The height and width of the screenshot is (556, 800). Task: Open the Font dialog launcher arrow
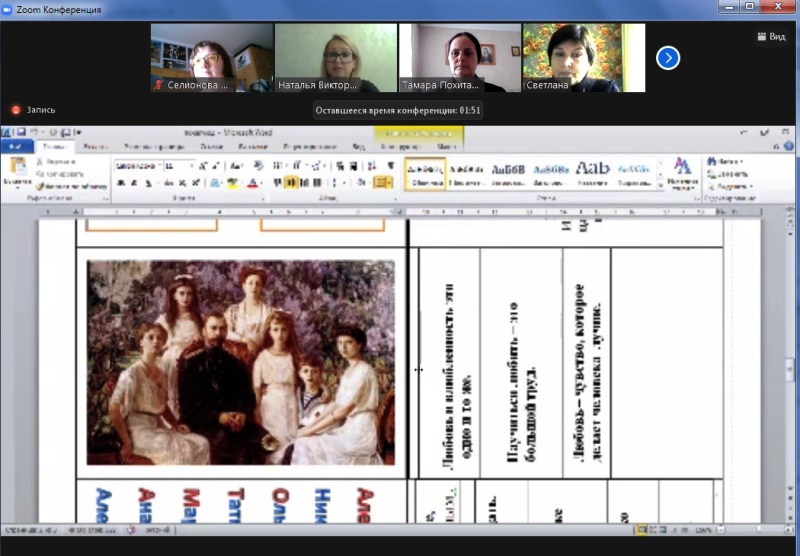pyautogui.click(x=263, y=198)
